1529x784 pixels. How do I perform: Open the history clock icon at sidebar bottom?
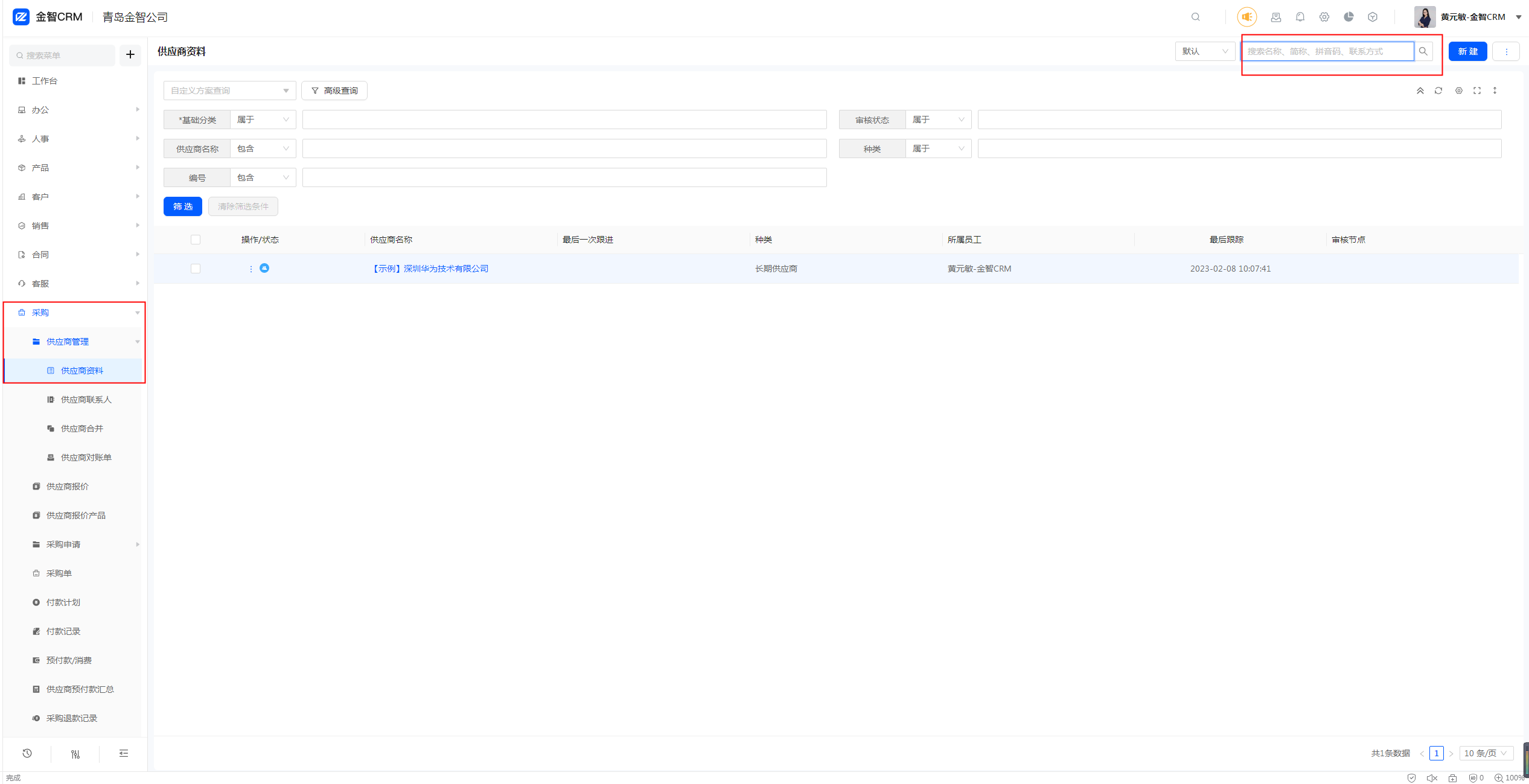pyautogui.click(x=27, y=753)
